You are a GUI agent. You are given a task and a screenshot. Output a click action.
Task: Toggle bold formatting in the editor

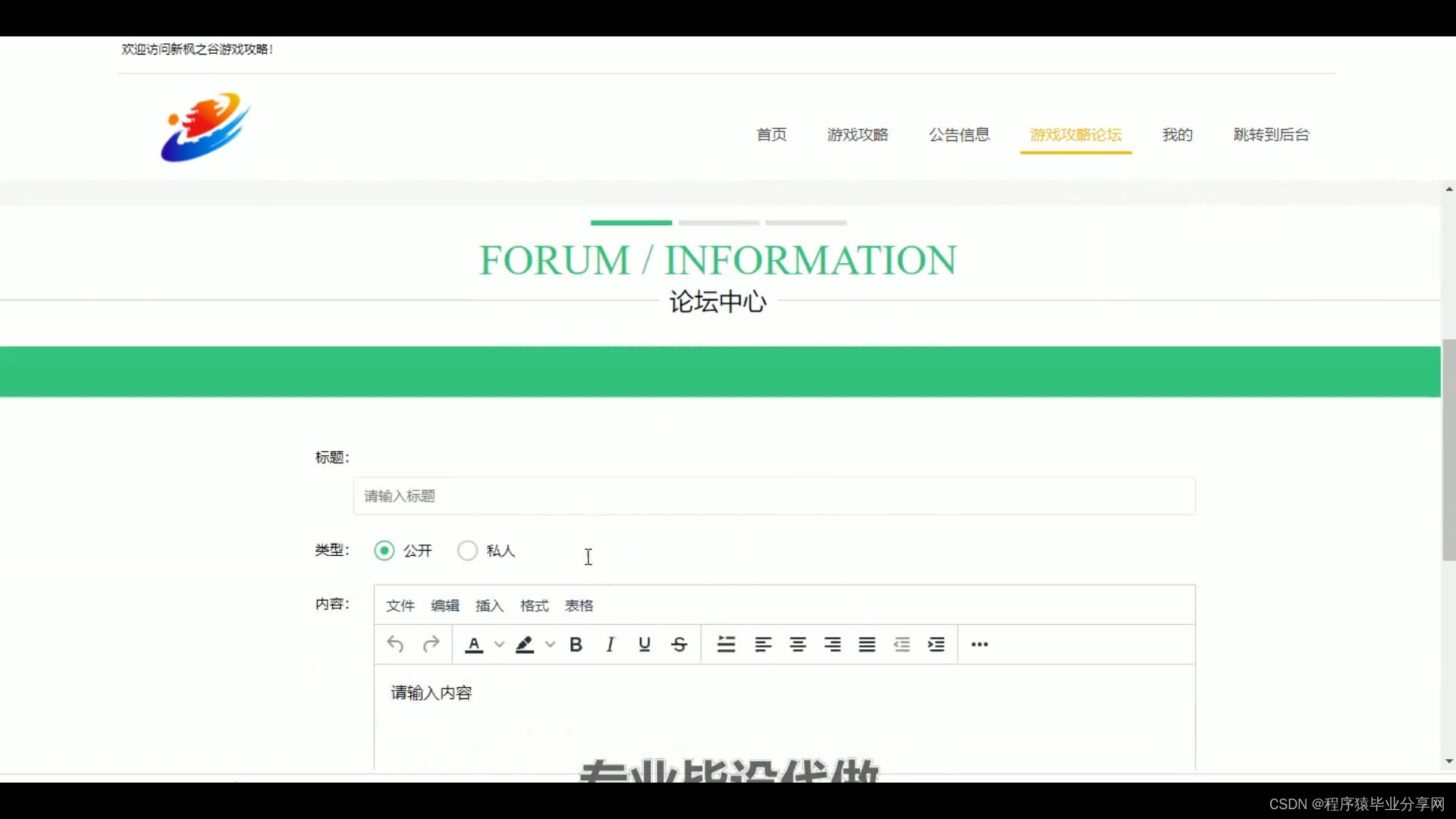tap(576, 645)
